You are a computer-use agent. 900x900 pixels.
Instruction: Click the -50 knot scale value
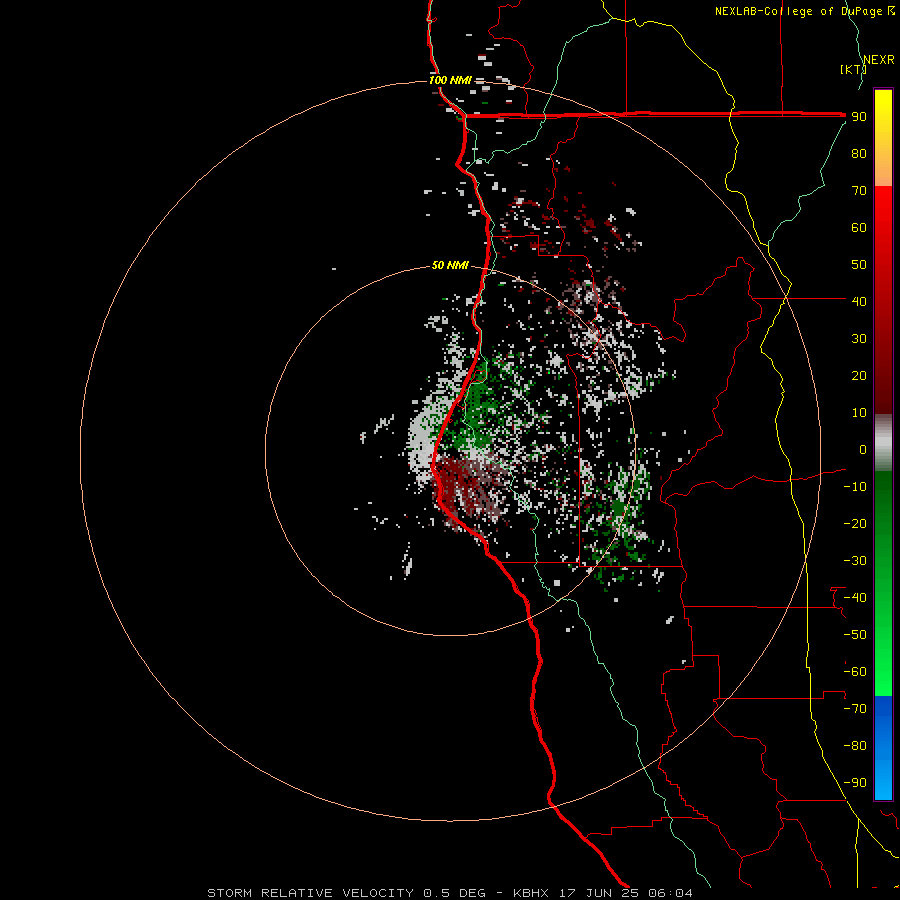pyautogui.click(x=855, y=635)
